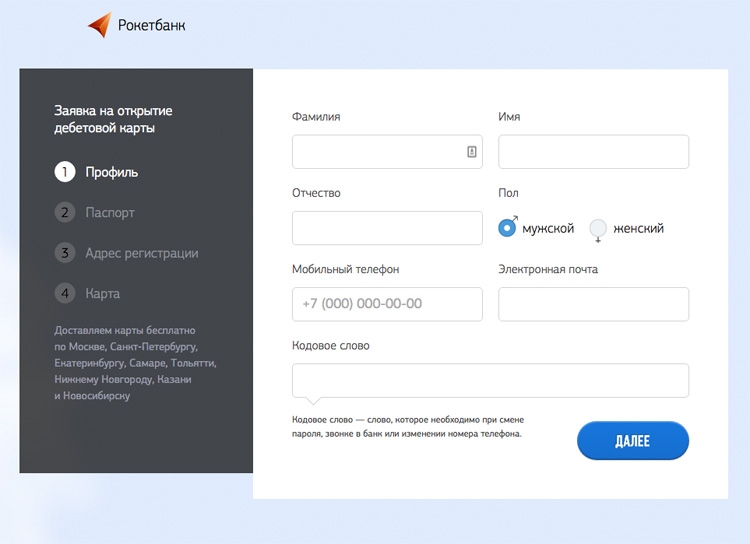This screenshot has height=544, width=750.
Task: Click the Рокетбанк brand name link
Action: point(152,25)
